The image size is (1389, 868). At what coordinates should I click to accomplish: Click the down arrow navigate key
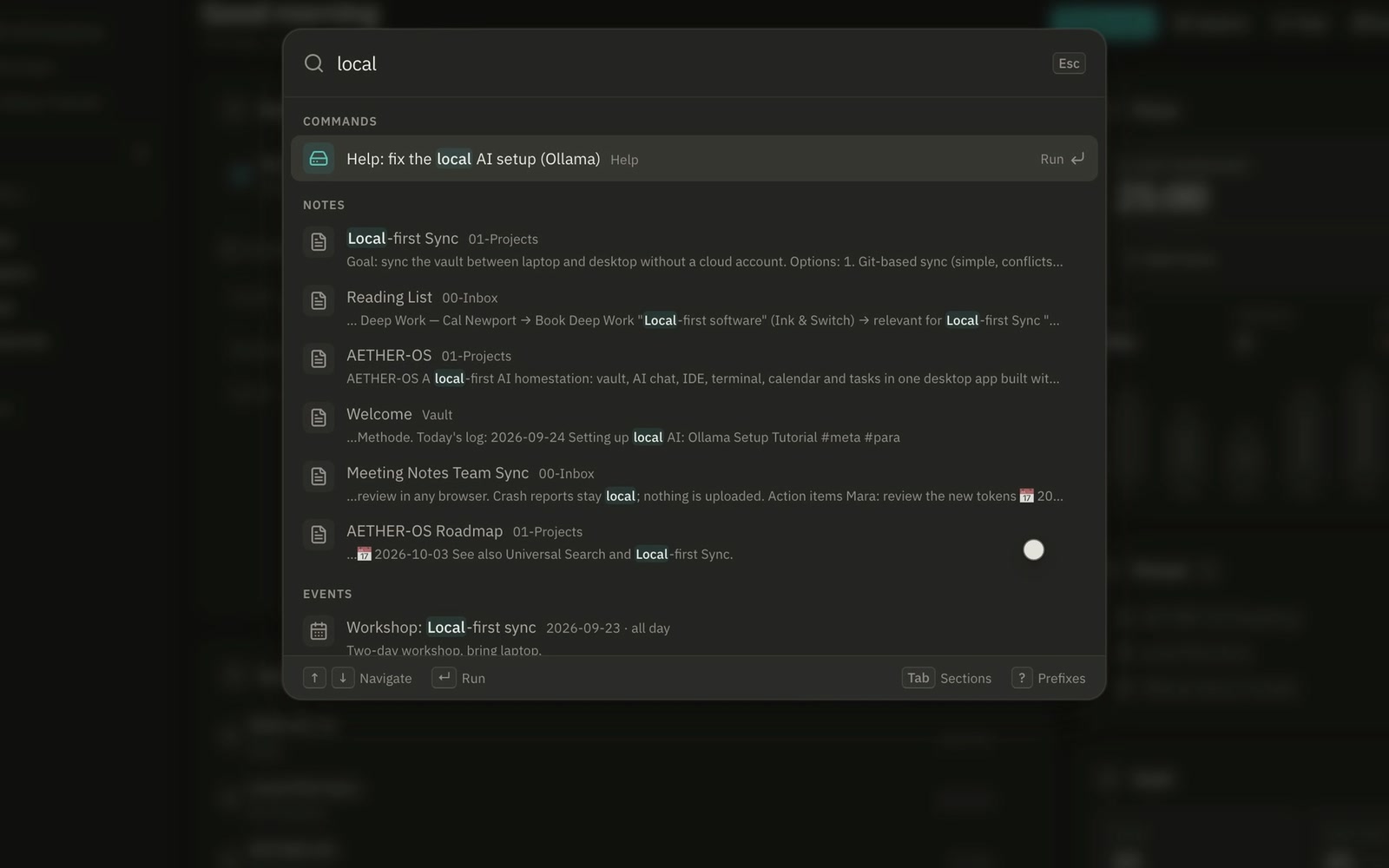[x=343, y=678]
